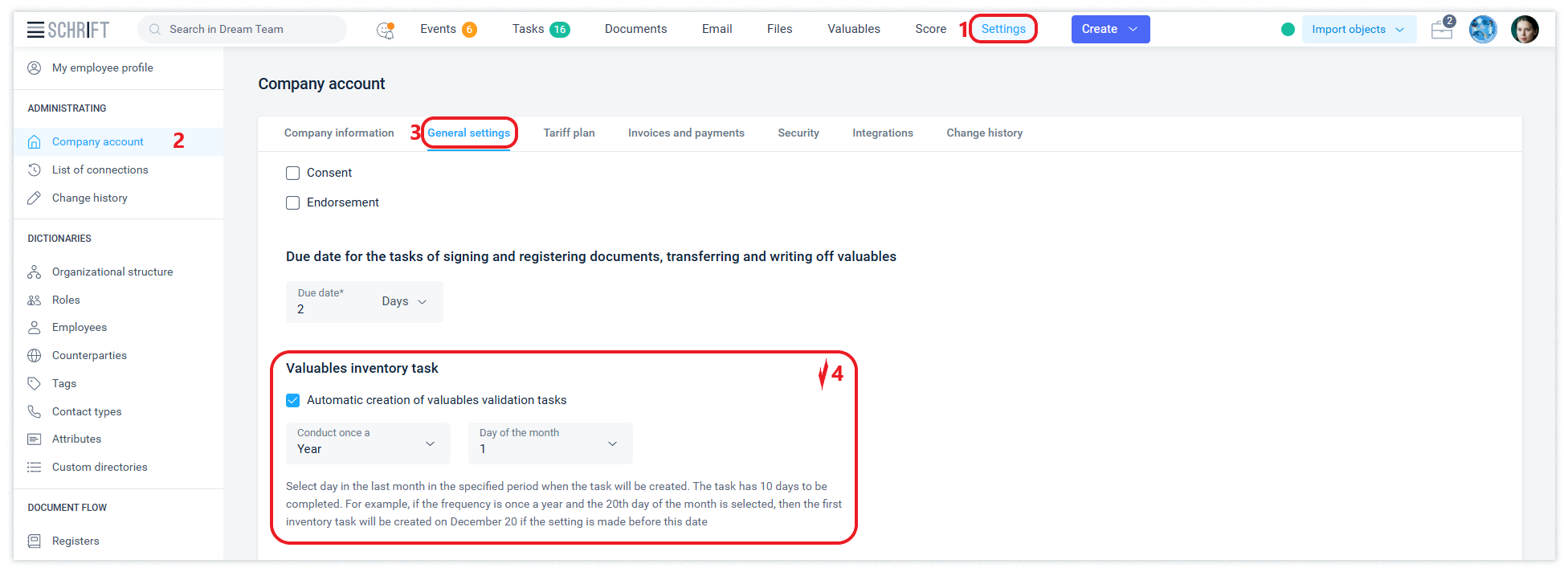Click the Tags icon in sidebar
1568x572 pixels.
tap(35, 384)
